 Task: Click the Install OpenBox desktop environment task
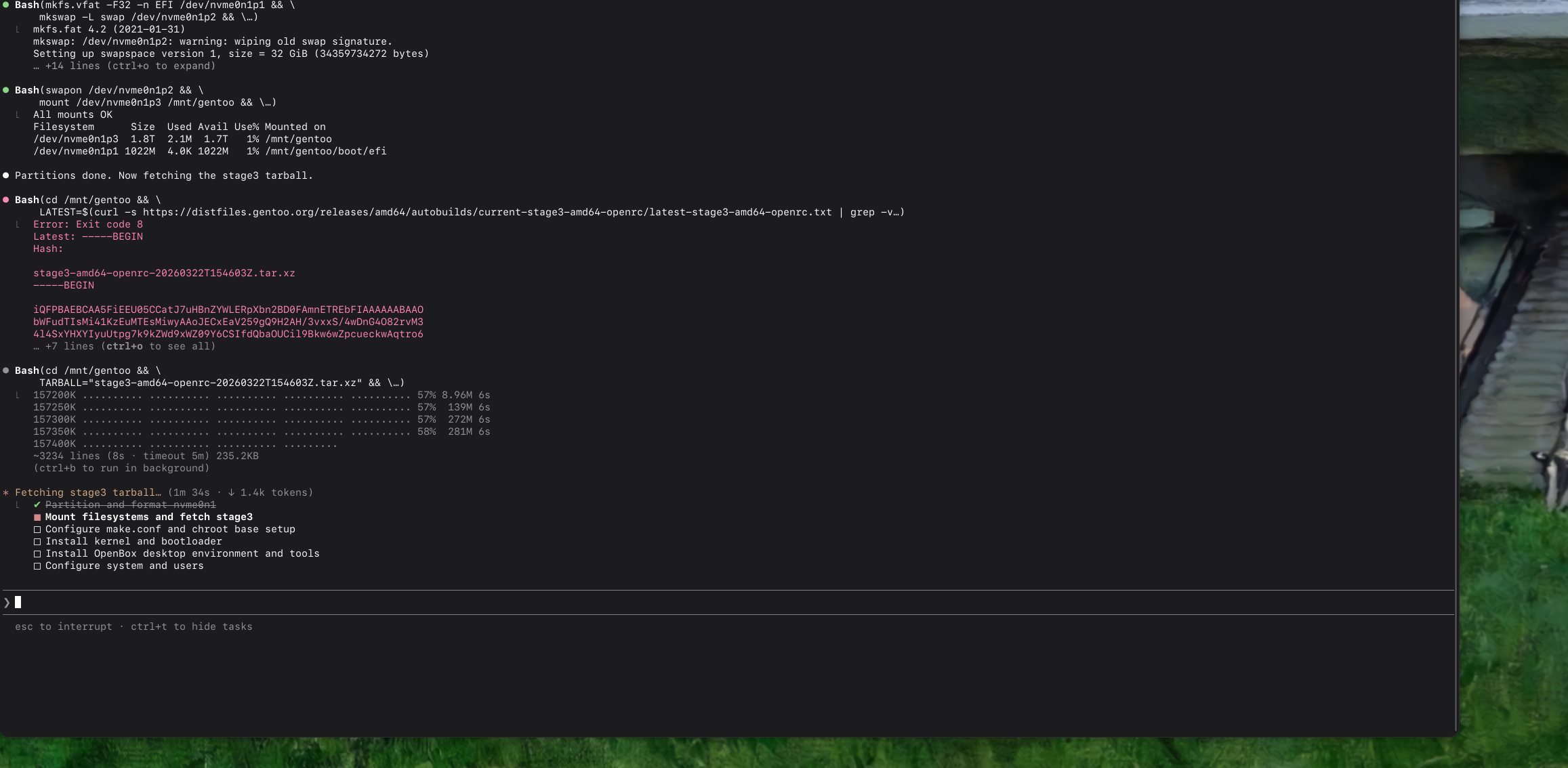pyautogui.click(x=182, y=553)
